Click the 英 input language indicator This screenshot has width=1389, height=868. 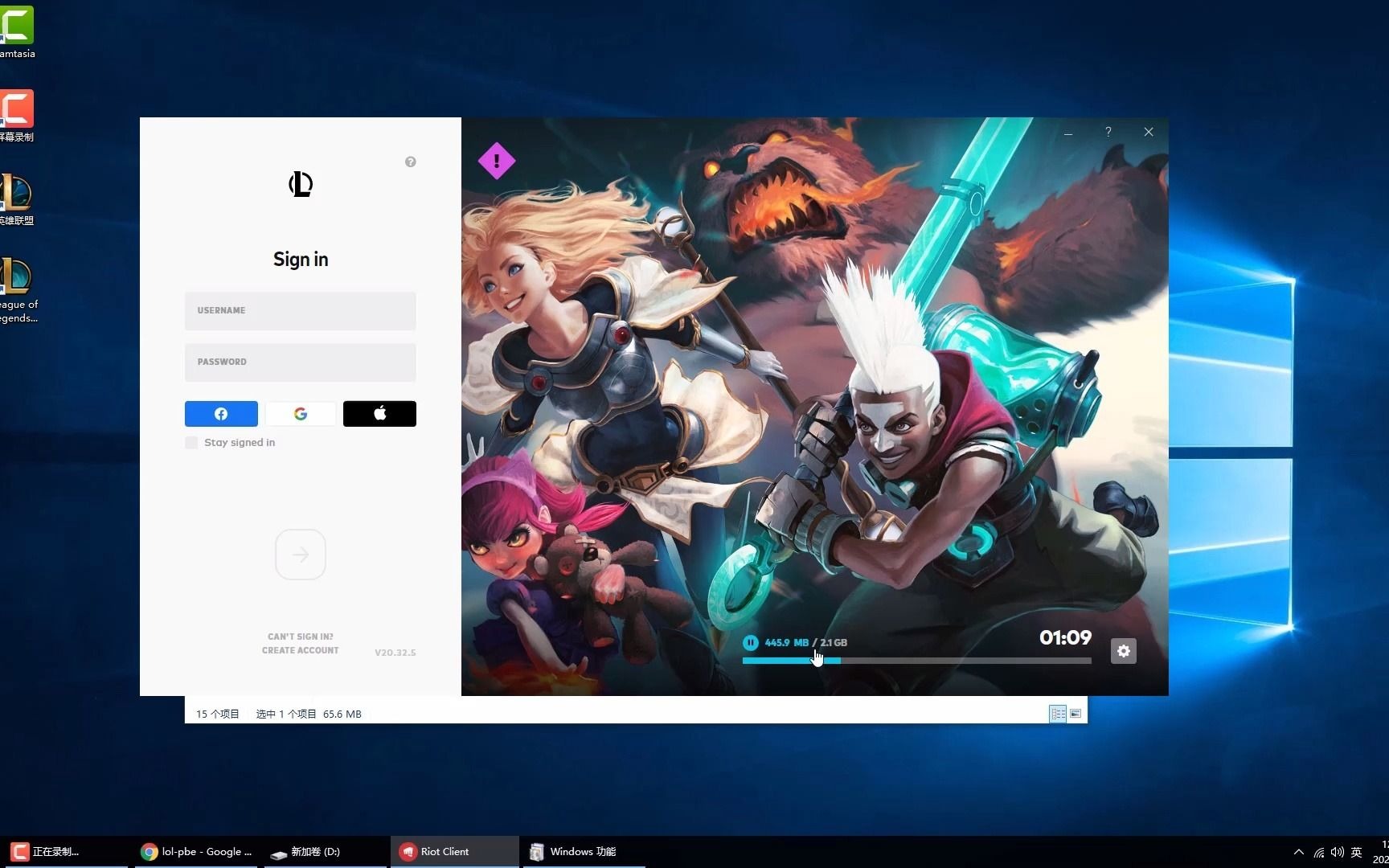click(1357, 852)
